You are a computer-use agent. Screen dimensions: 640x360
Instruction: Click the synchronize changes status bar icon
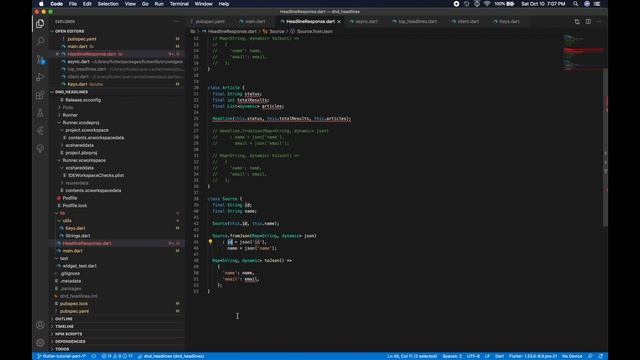coord(94,356)
